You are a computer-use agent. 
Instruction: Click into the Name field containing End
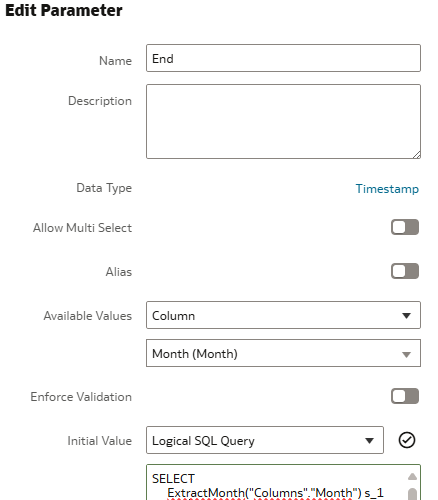tap(283, 58)
